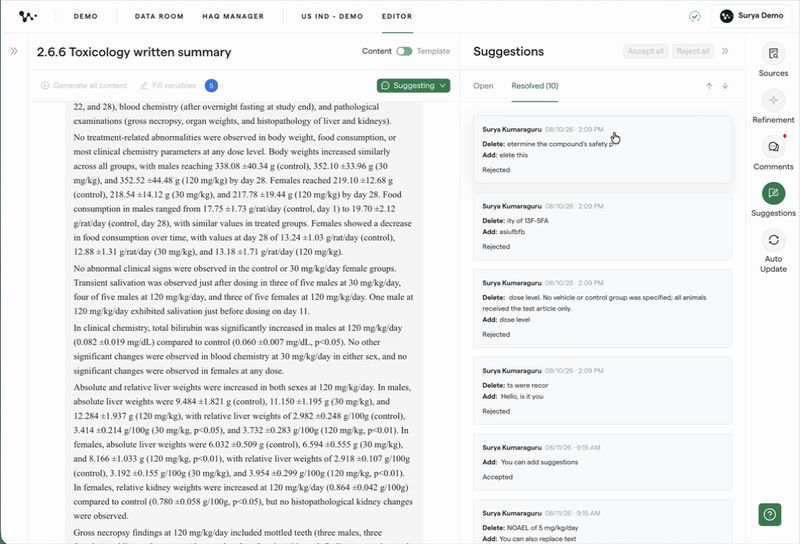Open the green help button

tap(770, 514)
